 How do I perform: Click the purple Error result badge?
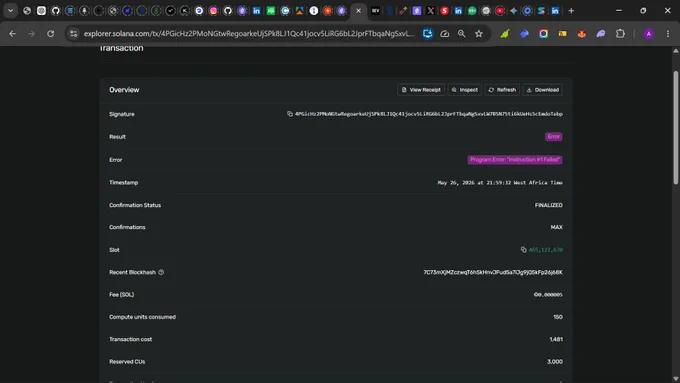(x=554, y=137)
